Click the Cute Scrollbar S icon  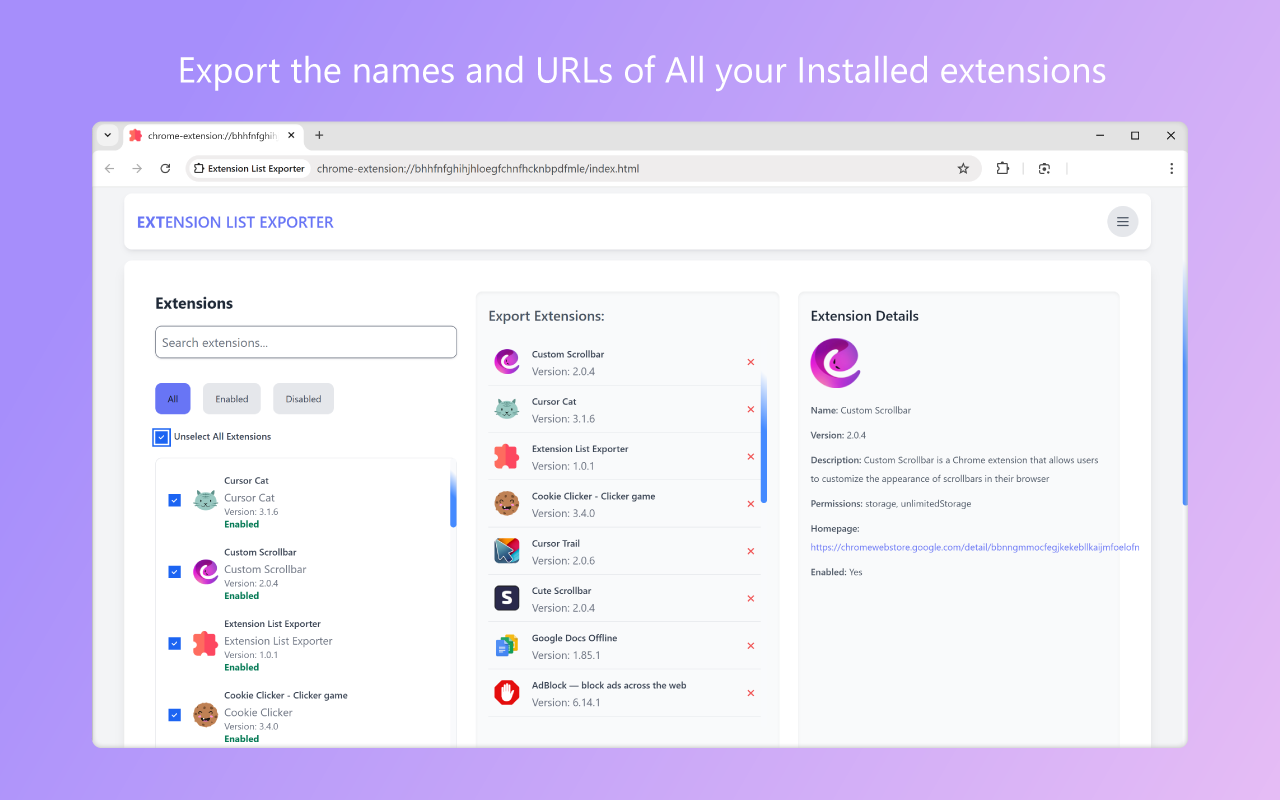[x=506, y=598]
